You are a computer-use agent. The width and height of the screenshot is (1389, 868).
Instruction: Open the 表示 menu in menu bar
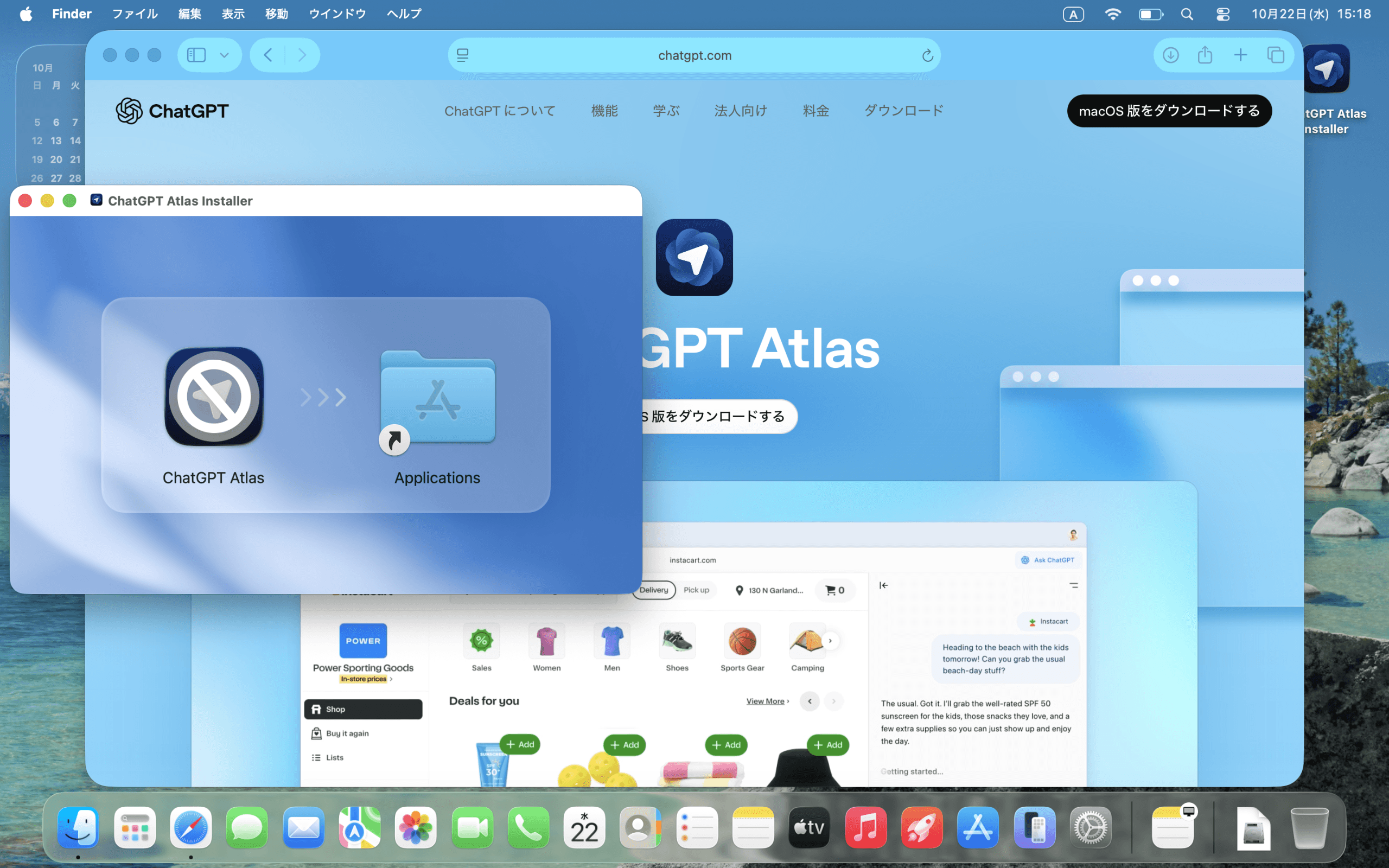click(233, 14)
